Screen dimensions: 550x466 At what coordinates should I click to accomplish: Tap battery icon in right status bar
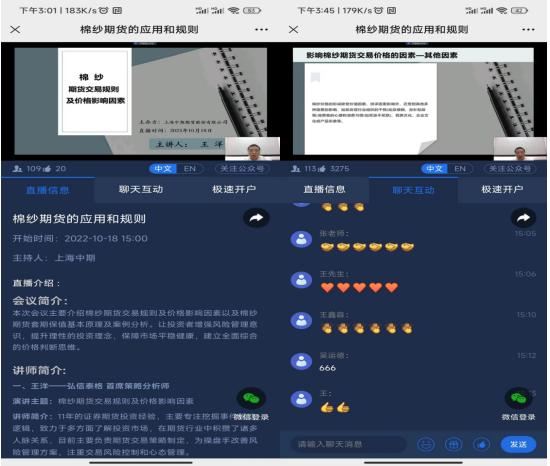pyautogui.click(x=519, y=11)
